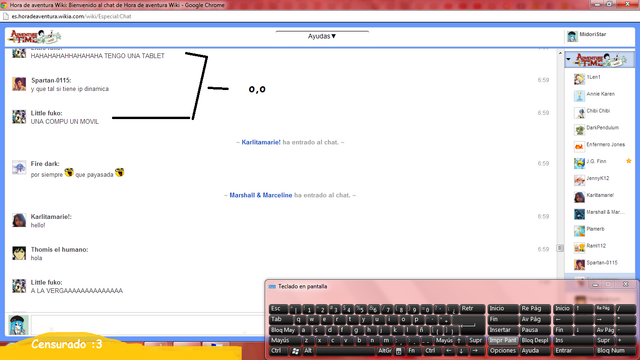
Task: Expand the Ayudas dropdown menu
Action: click(x=322, y=36)
